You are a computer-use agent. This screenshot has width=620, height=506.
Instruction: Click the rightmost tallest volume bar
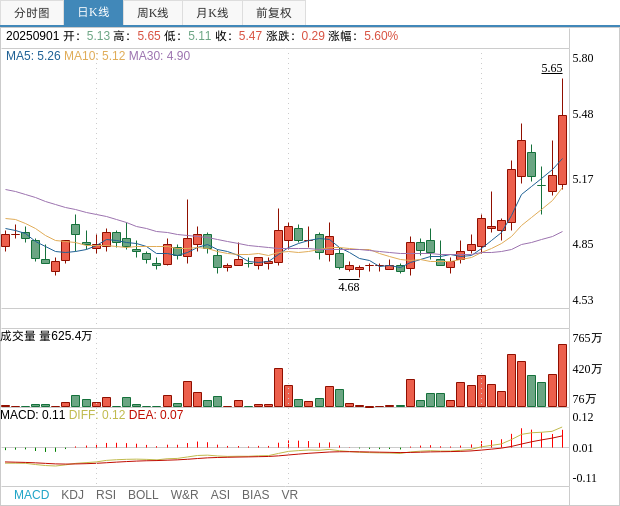click(x=562, y=375)
